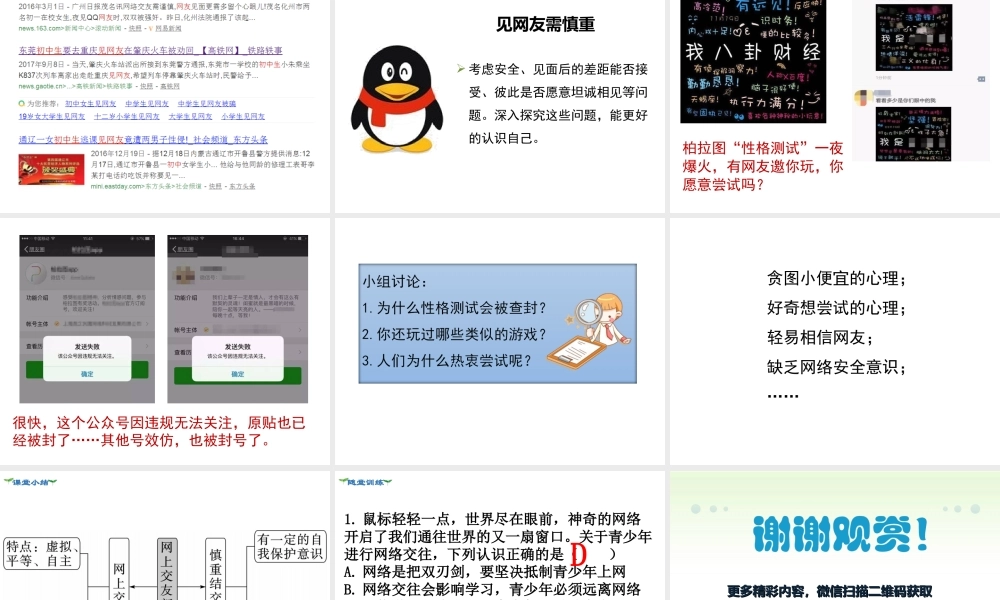The image size is (1000, 600).
Task: Click the red letter D answer mark
Action: click(577, 554)
